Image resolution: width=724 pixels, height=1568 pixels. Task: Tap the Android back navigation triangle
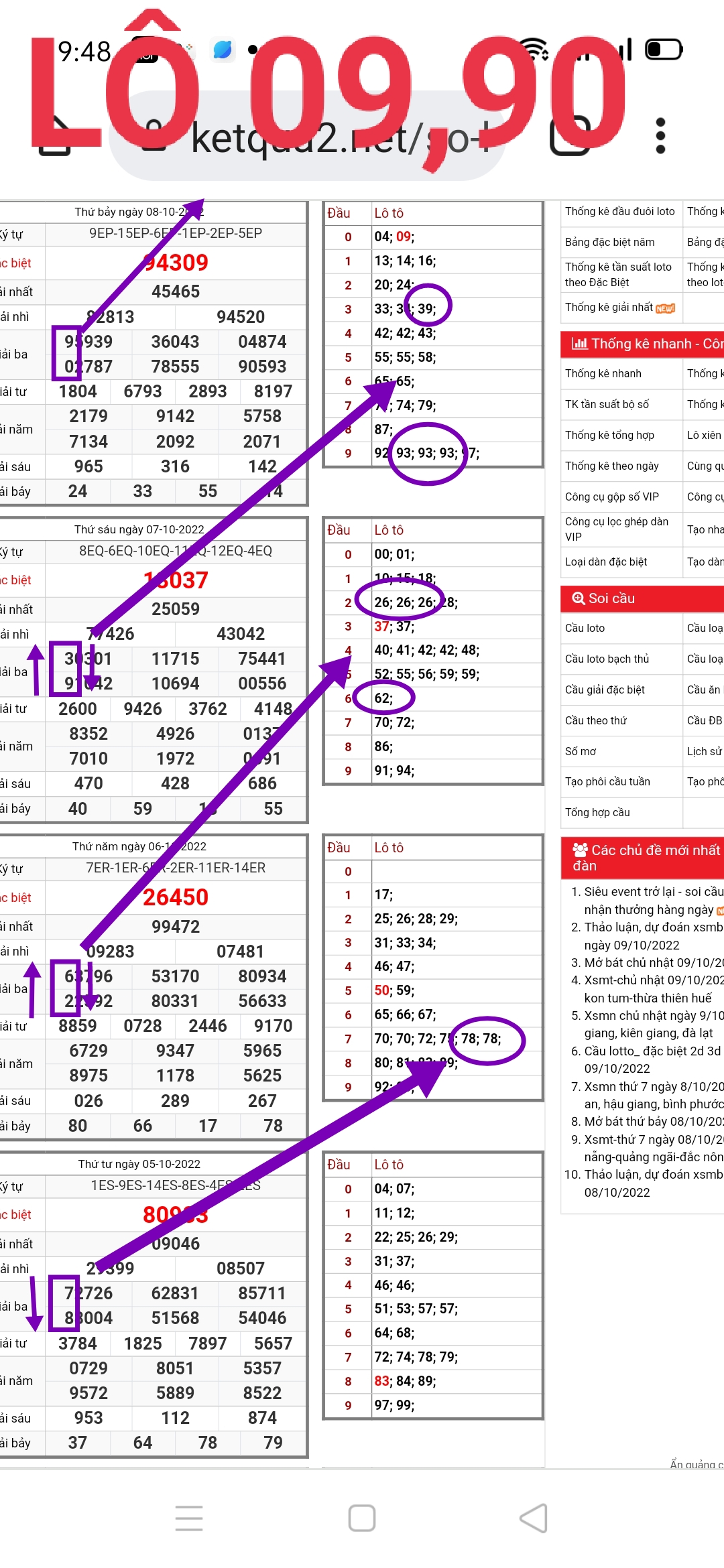pos(534,1518)
